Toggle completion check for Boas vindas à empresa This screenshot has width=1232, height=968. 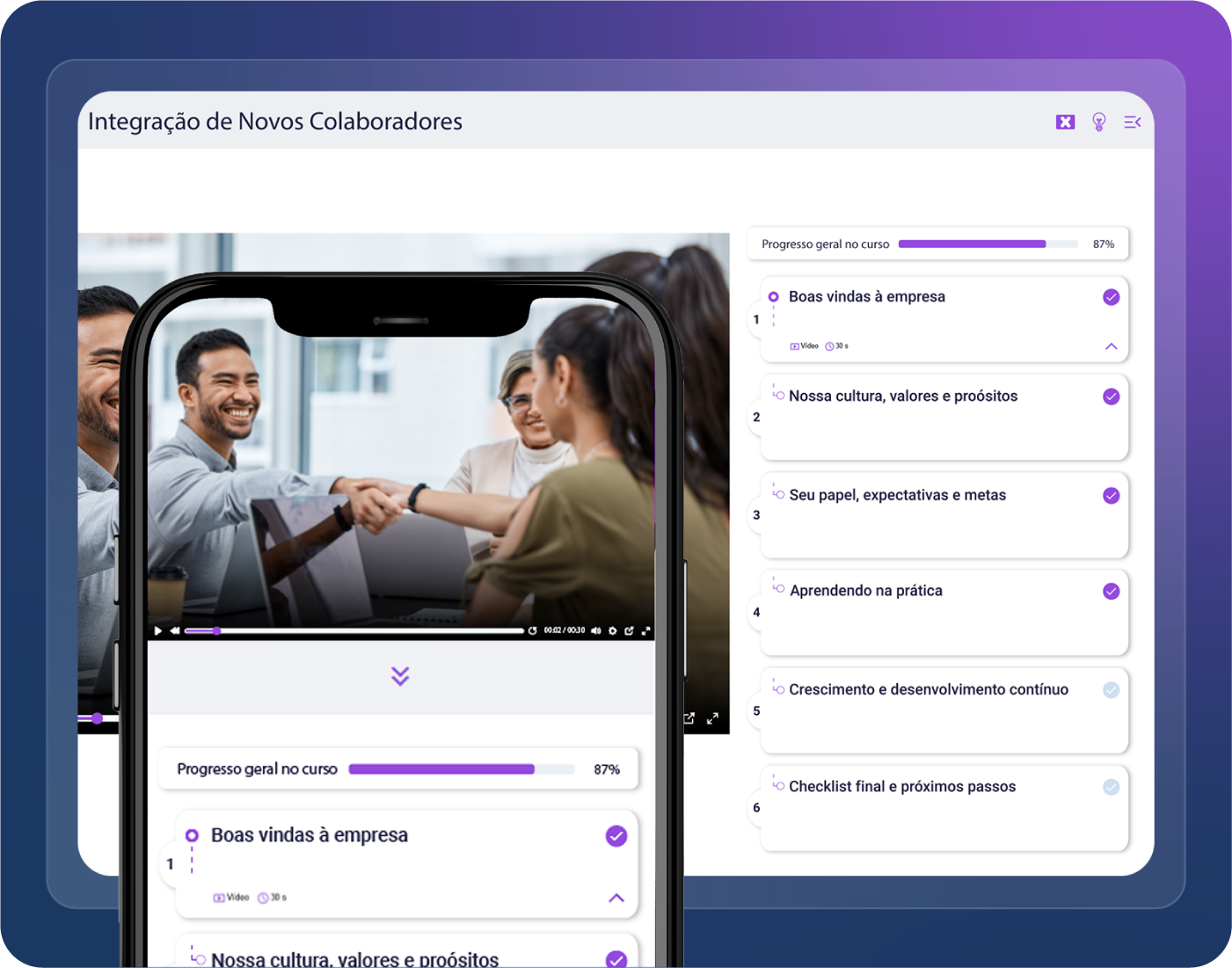(x=1112, y=297)
